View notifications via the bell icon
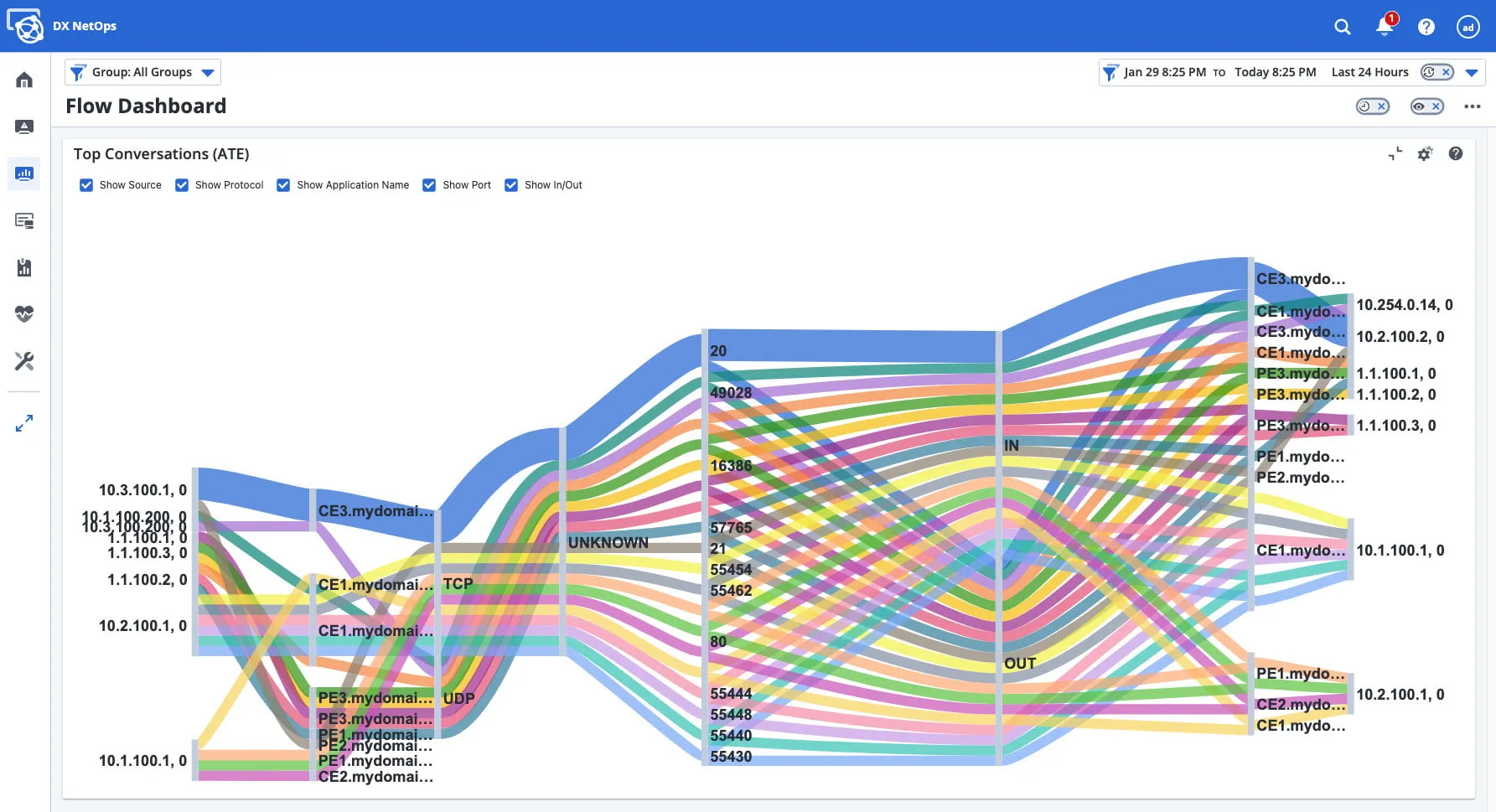 coord(1383,26)
